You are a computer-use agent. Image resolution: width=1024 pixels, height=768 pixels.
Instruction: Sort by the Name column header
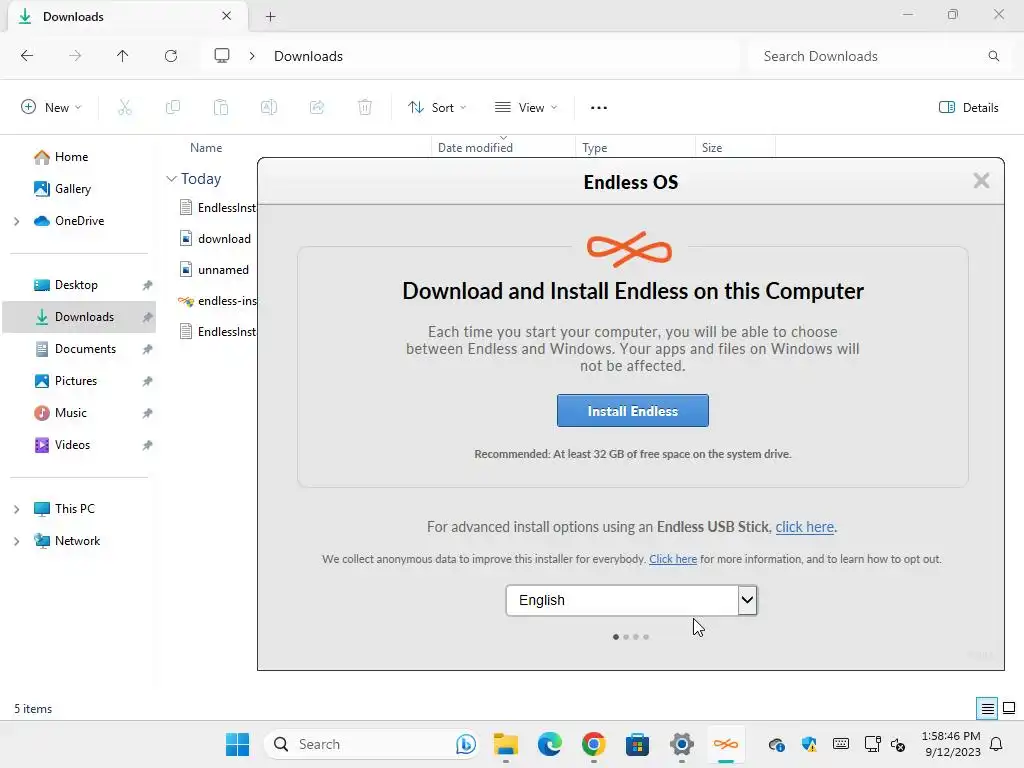[206, 148]
